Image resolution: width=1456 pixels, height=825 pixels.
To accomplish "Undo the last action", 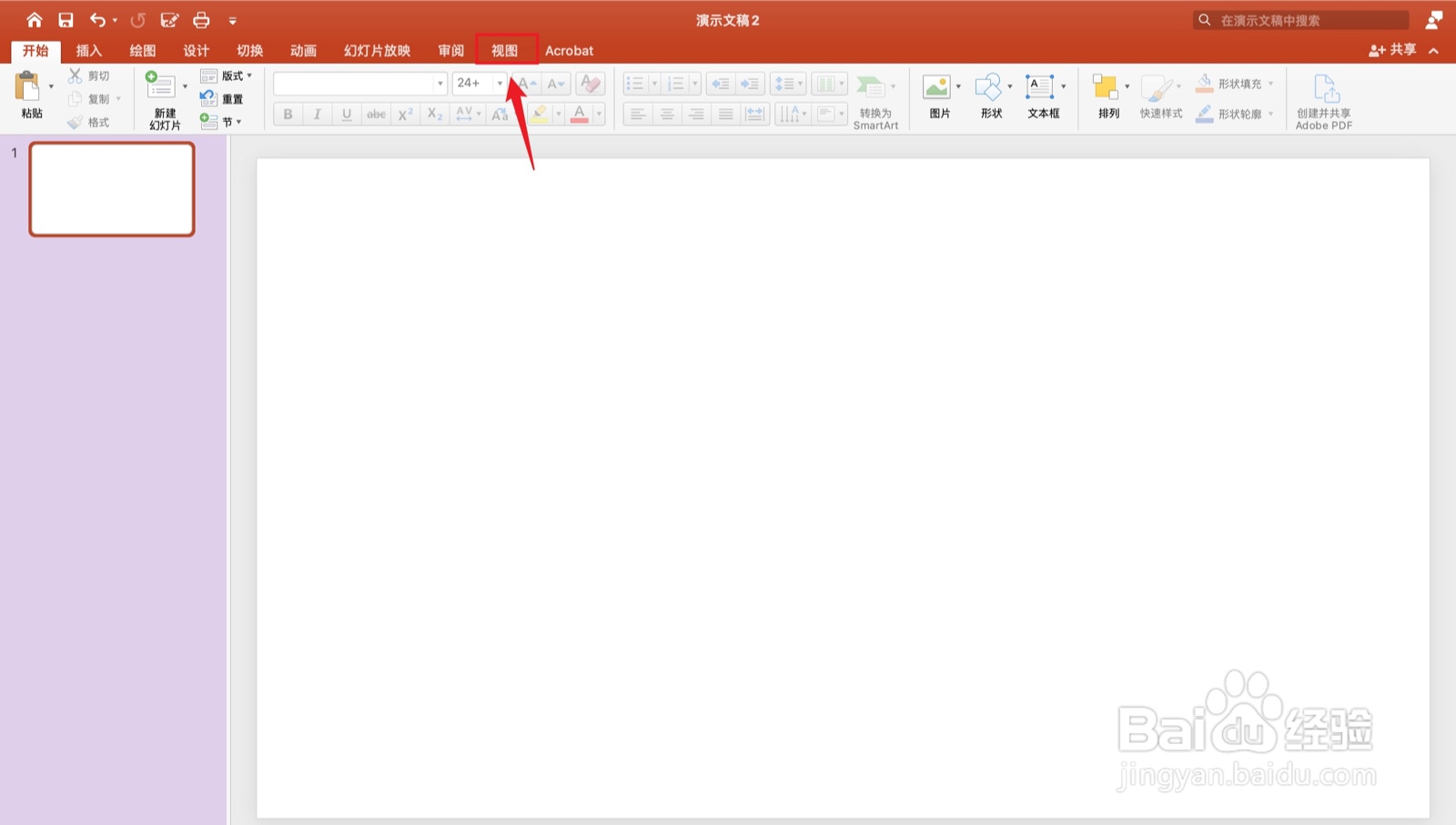I will (97, 19).
